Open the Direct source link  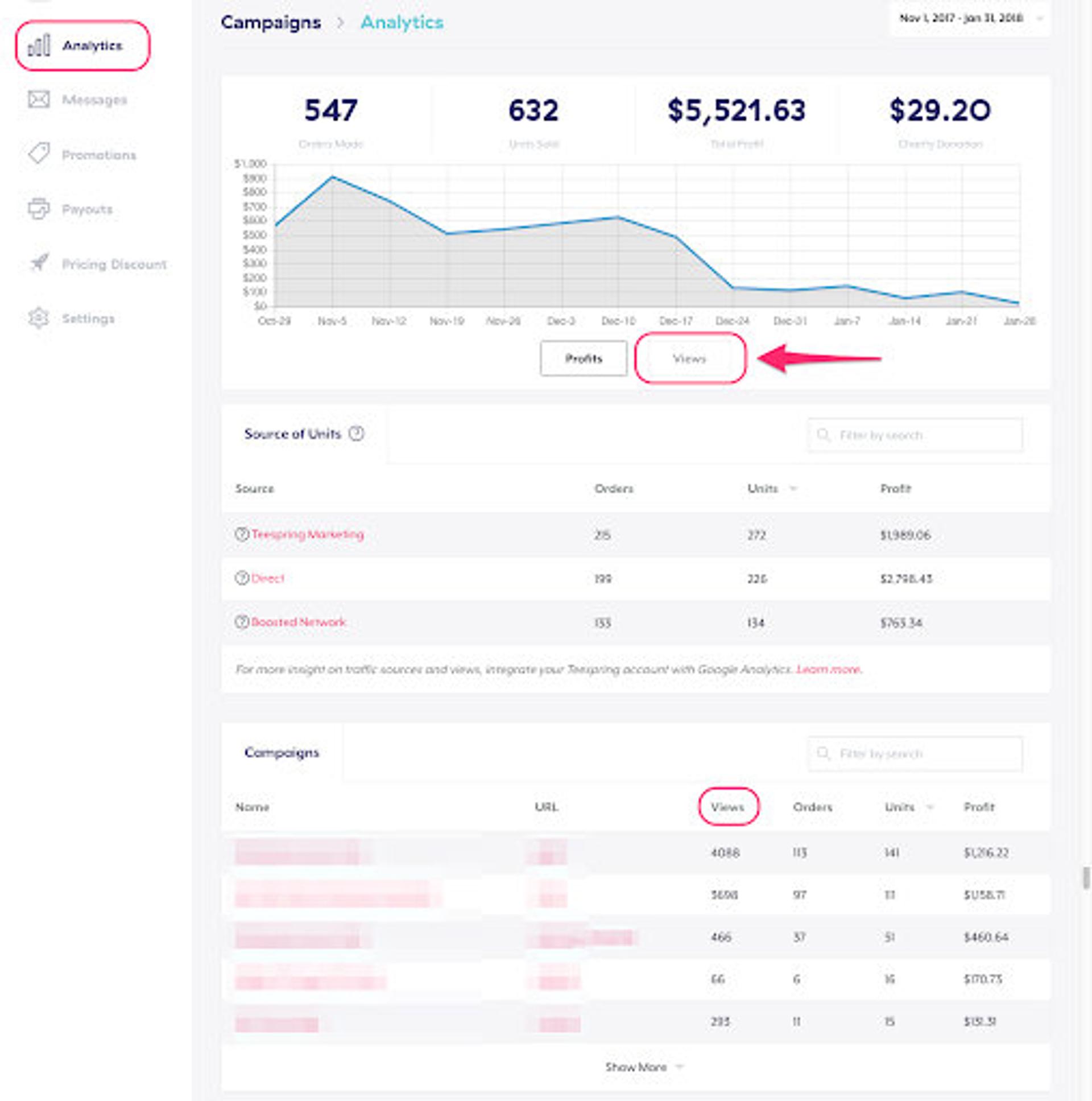point(268,579)
